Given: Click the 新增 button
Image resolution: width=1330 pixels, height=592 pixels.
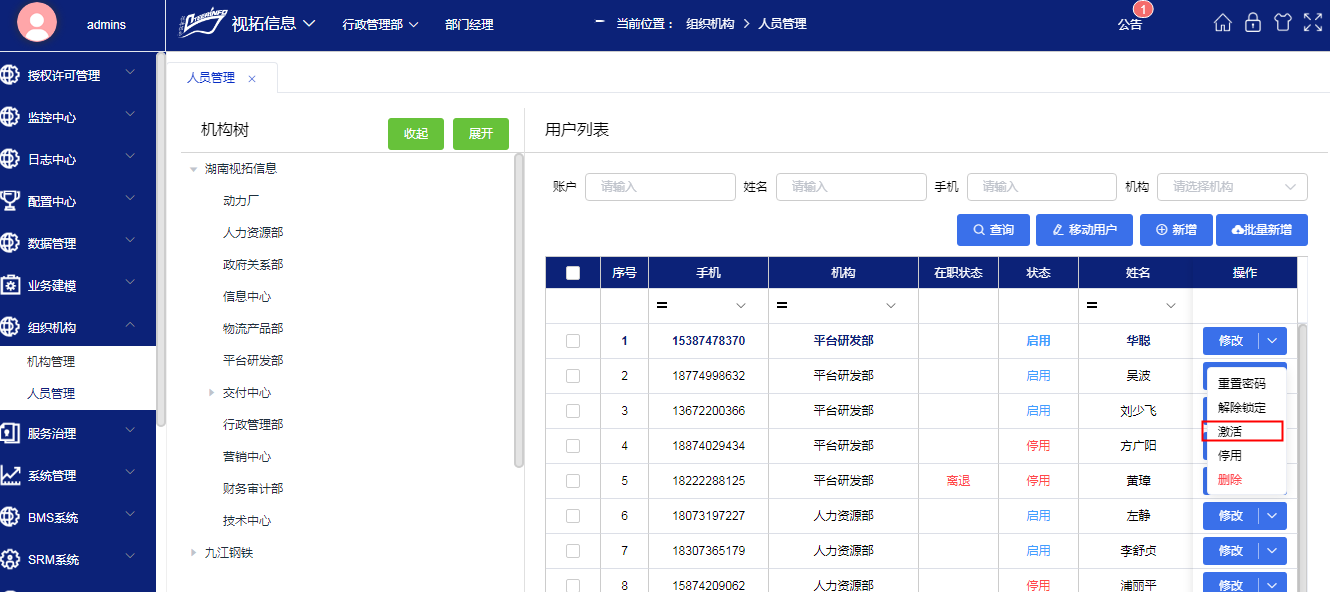Looking at the screenshot, I should 1176,230.
